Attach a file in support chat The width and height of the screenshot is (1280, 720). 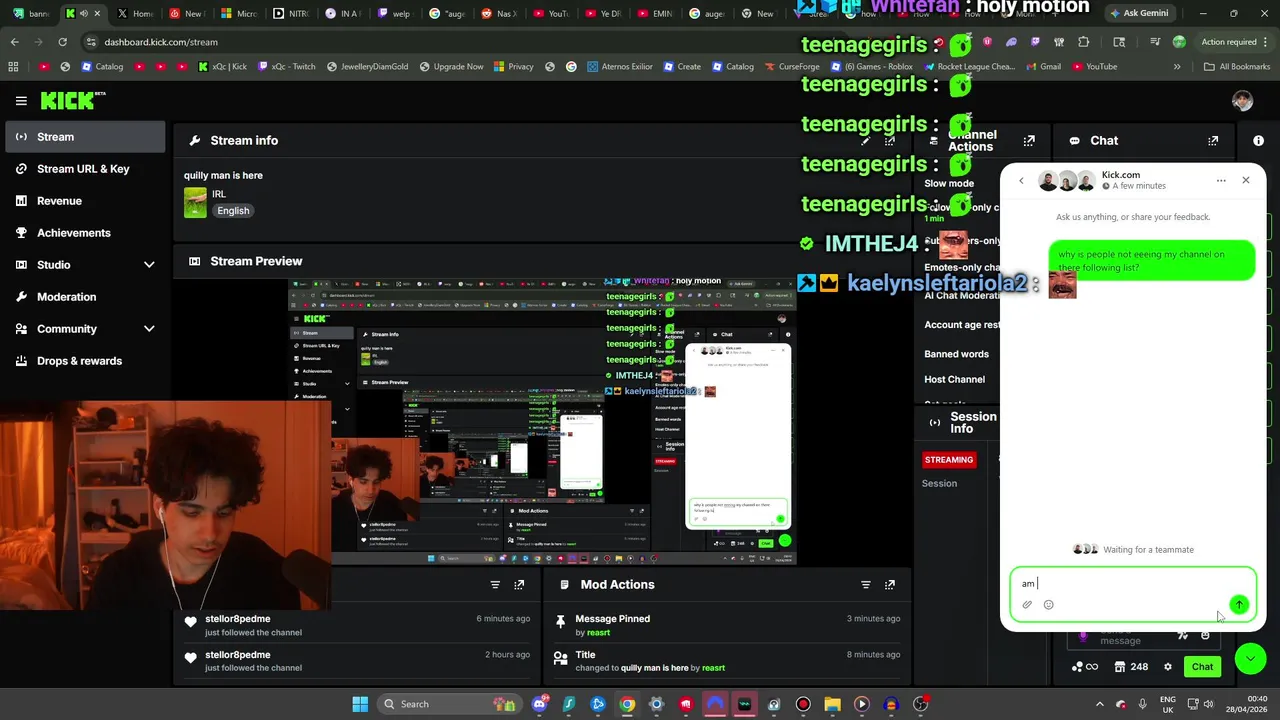click(x=1027, y=605)
